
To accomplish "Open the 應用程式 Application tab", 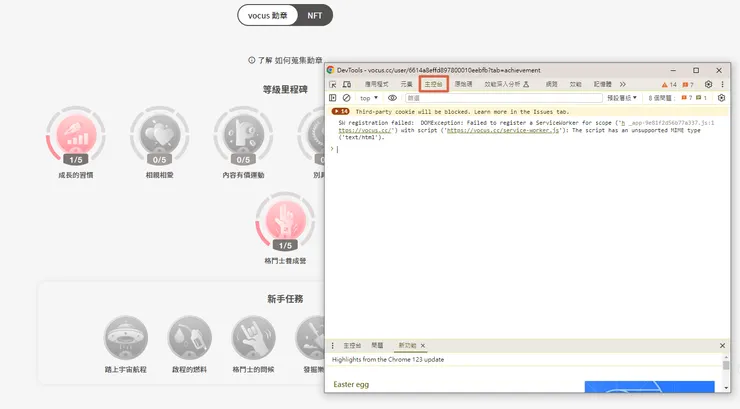I will tap(376, 84).
